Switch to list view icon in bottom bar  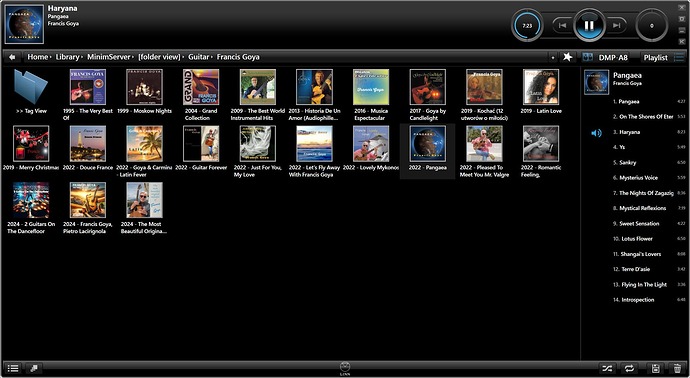coord(13,368)
